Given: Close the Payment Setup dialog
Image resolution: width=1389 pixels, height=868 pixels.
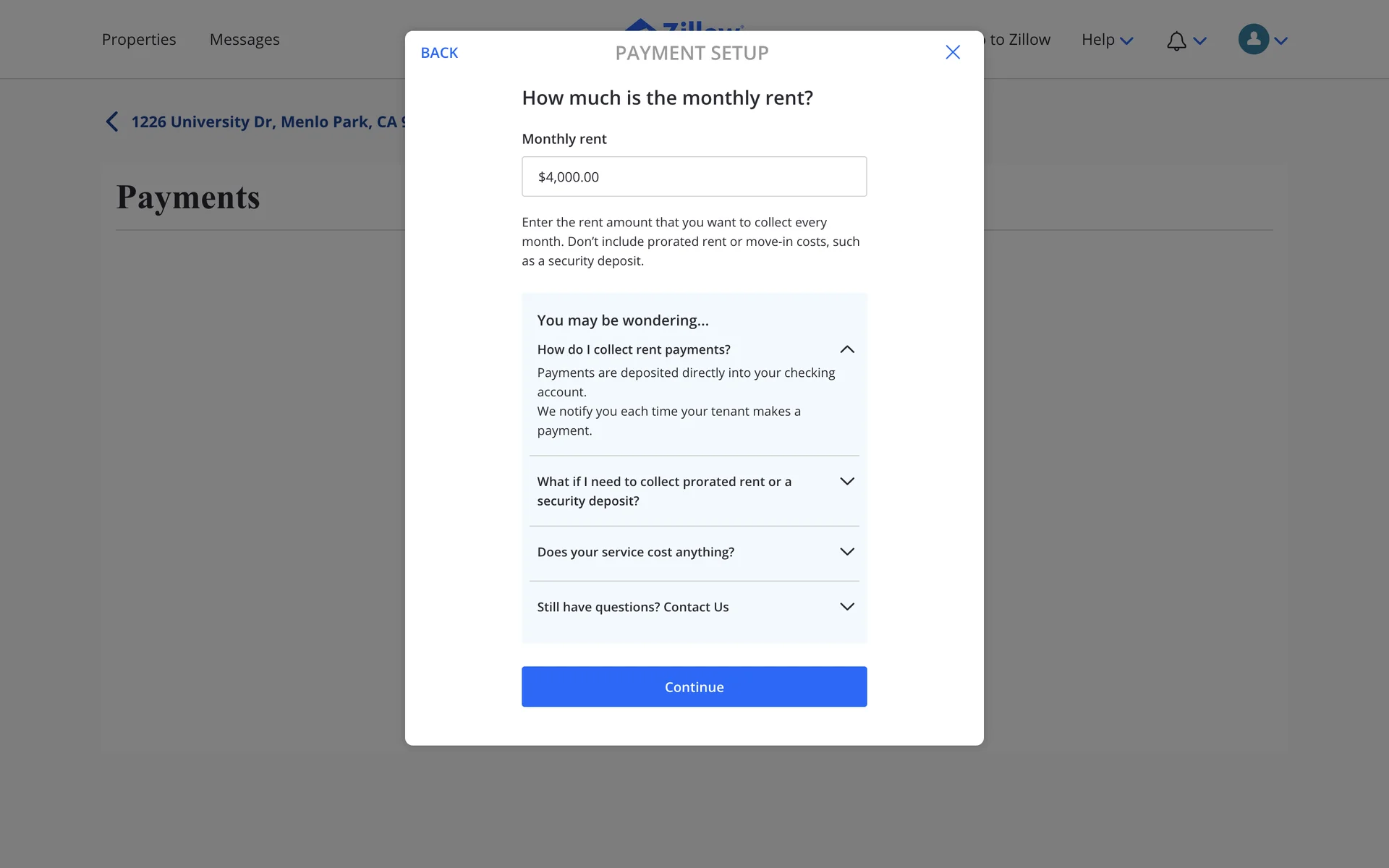Looking at the screenshot, I should point(953,52).
